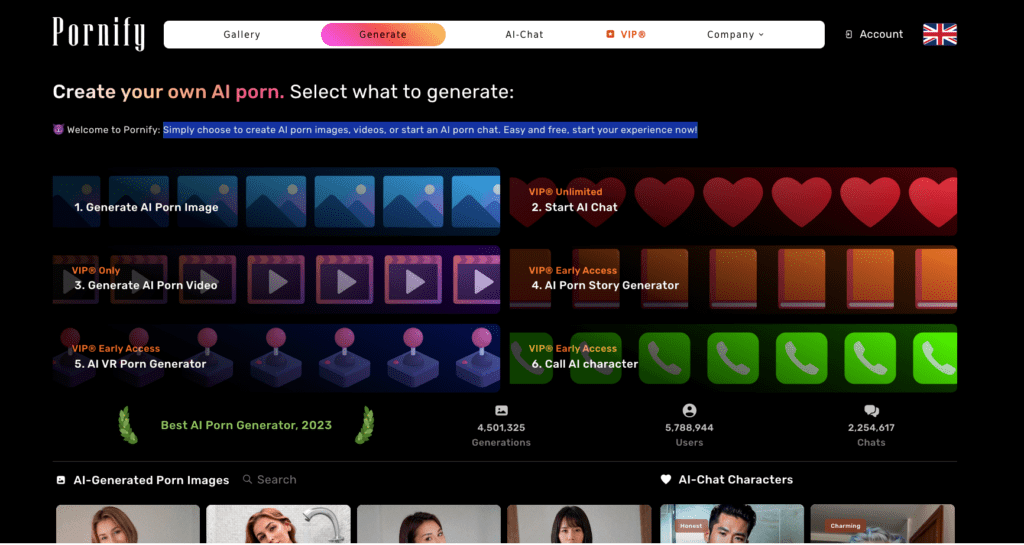Click the Users profile icon
1024x545 pixels.
click(689, 411)
